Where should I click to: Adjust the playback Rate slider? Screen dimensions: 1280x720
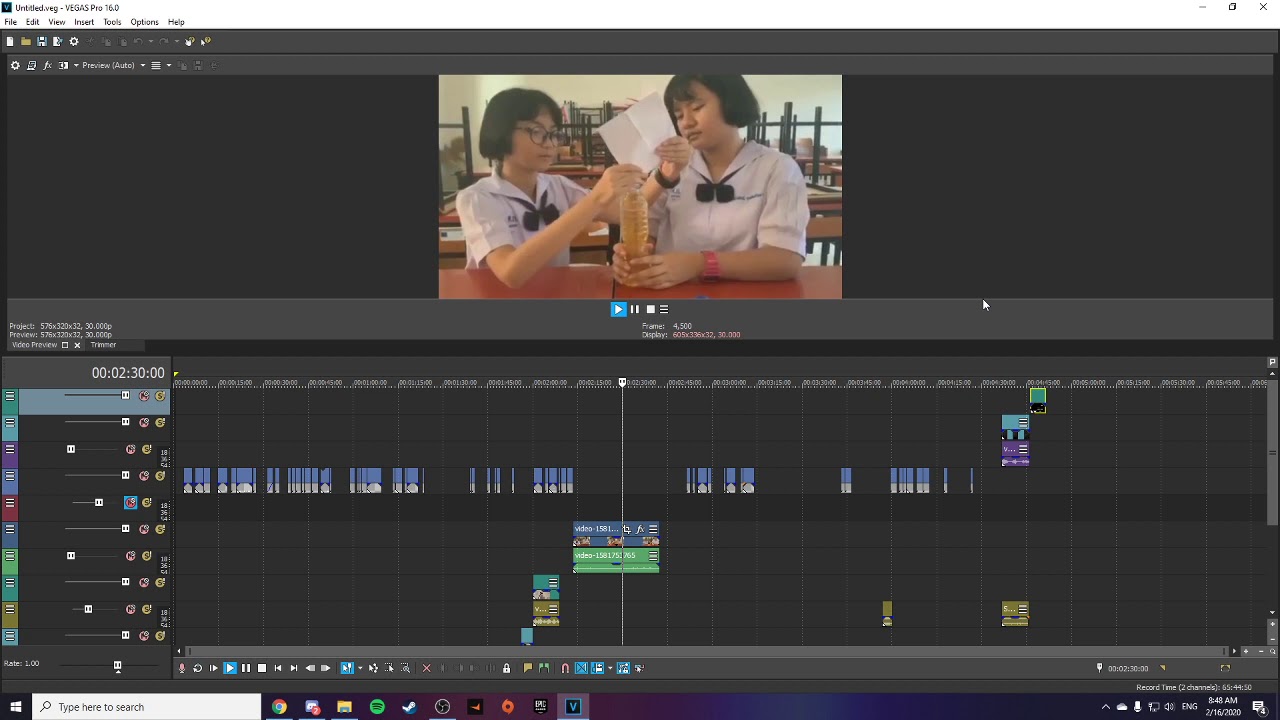(x=117, y=665)
